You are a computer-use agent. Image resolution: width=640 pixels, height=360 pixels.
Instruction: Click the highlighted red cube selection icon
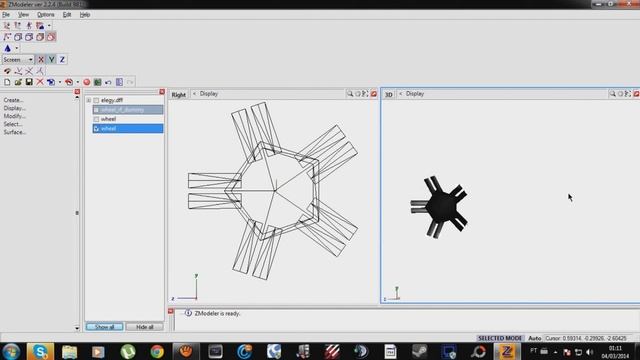(51, 37)
